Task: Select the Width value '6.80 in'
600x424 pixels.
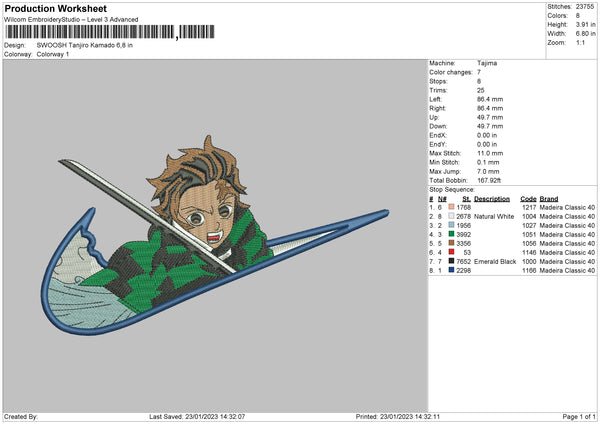Action: tap(585, 34)
